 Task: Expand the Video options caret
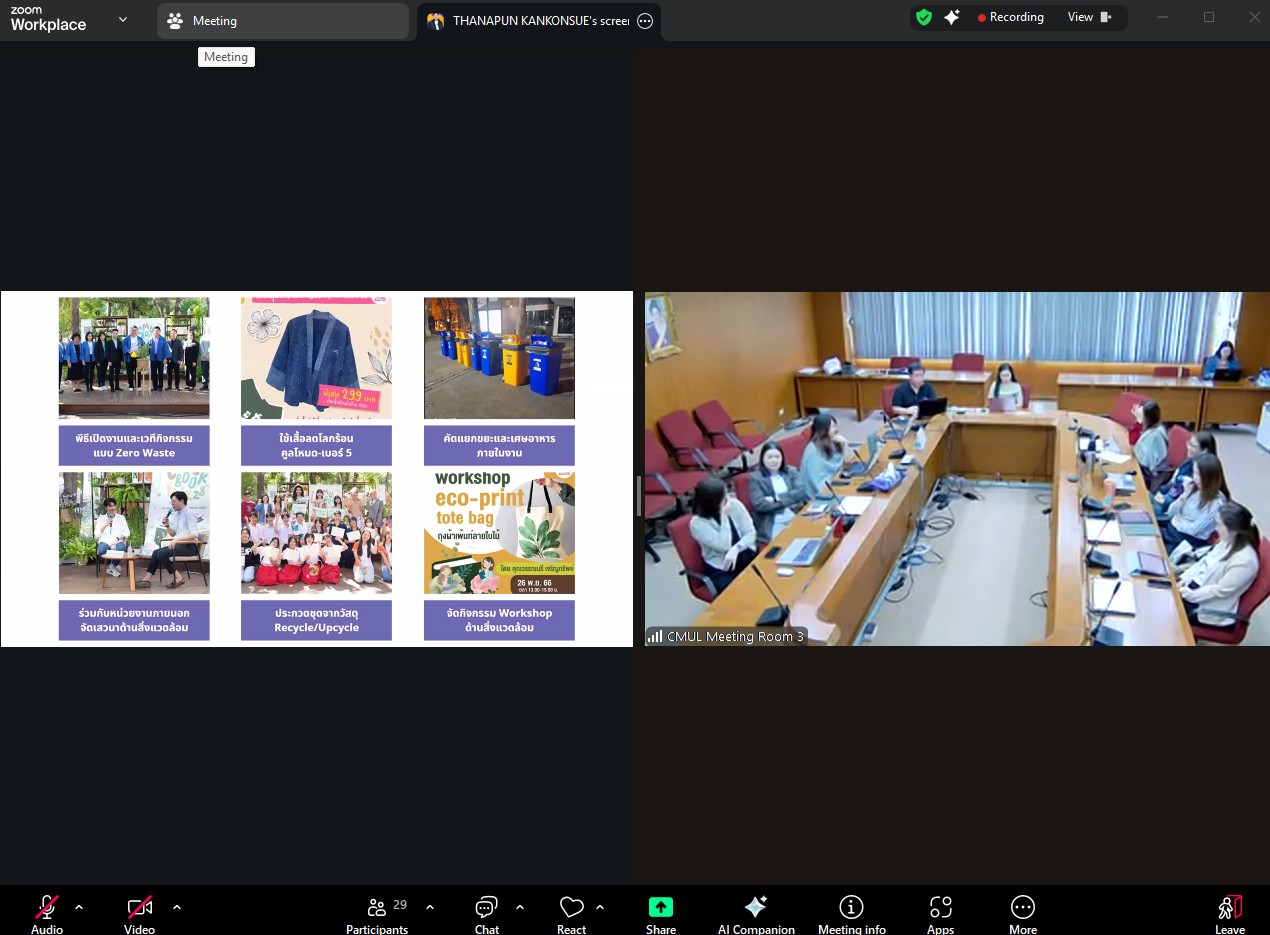click(177, 907)
